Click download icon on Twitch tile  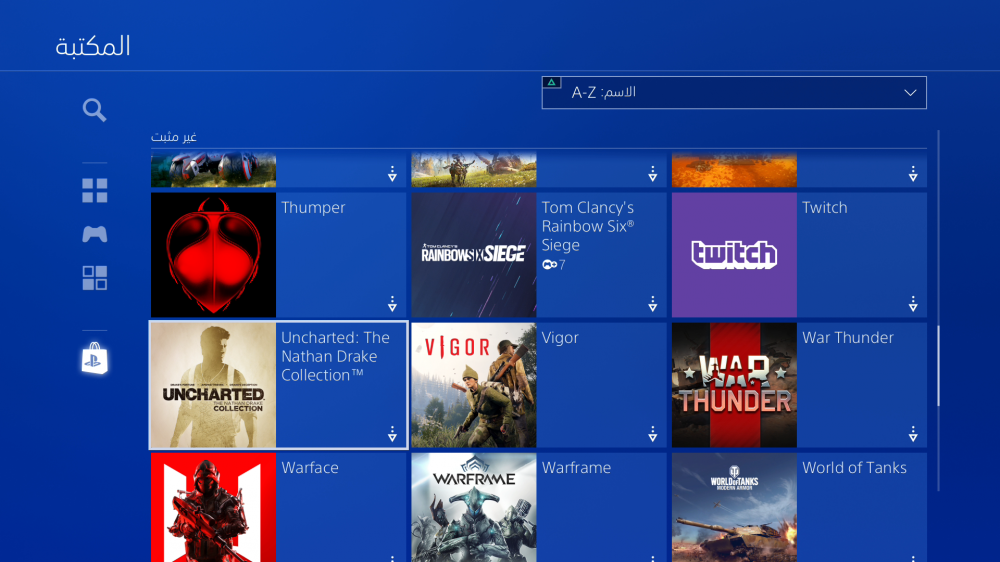913,304
